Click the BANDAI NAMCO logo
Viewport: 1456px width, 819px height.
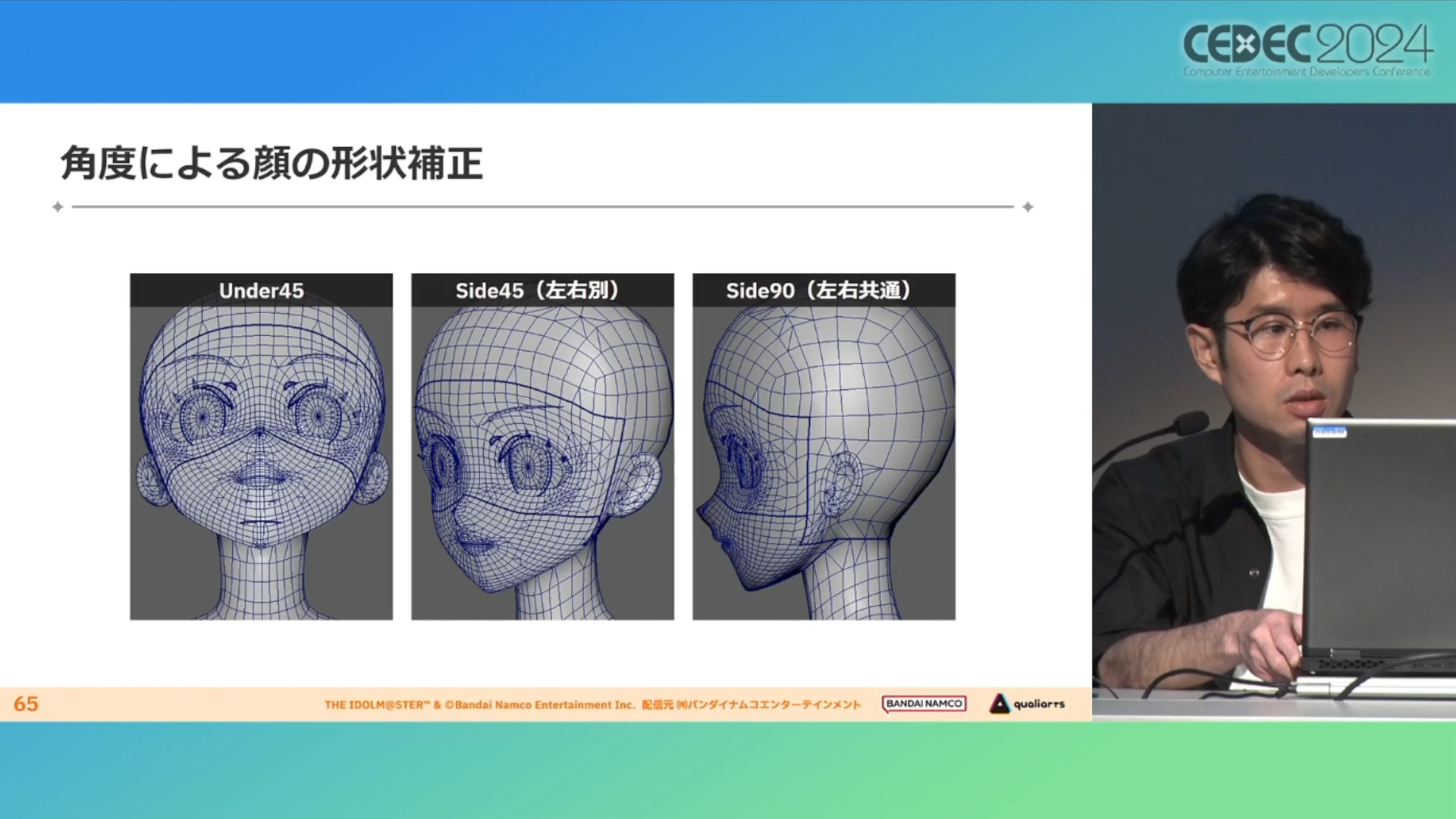click(924, 704)
